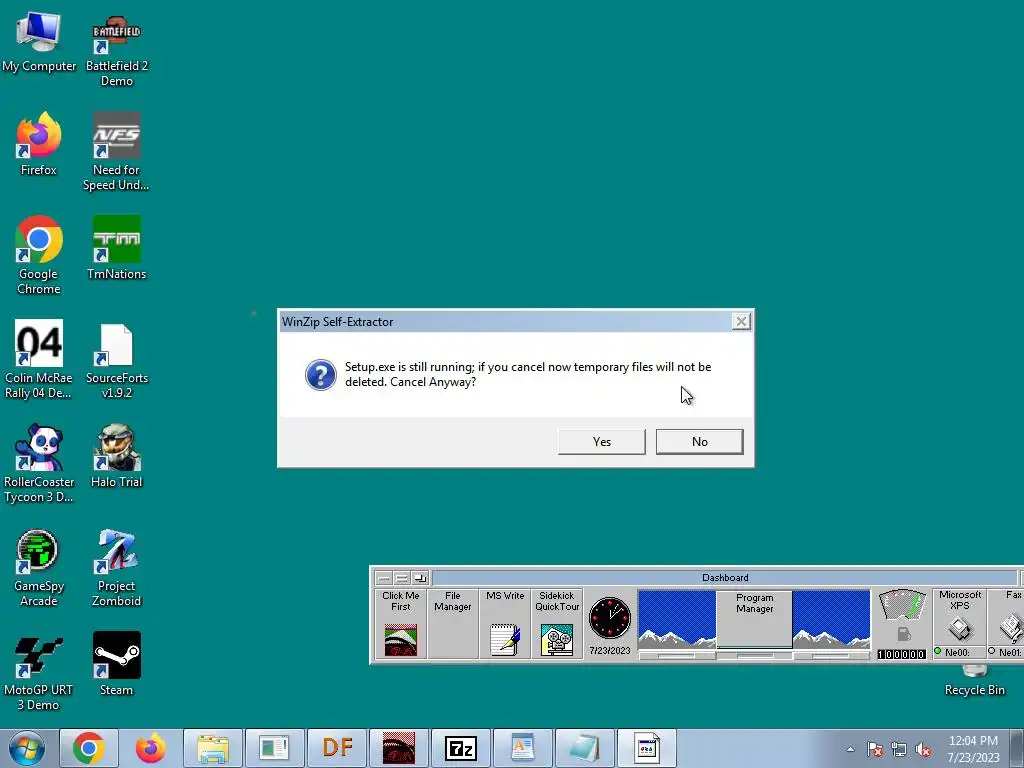Click the muted volume tray icon
1024x768 pixels.
click(923, 749)
